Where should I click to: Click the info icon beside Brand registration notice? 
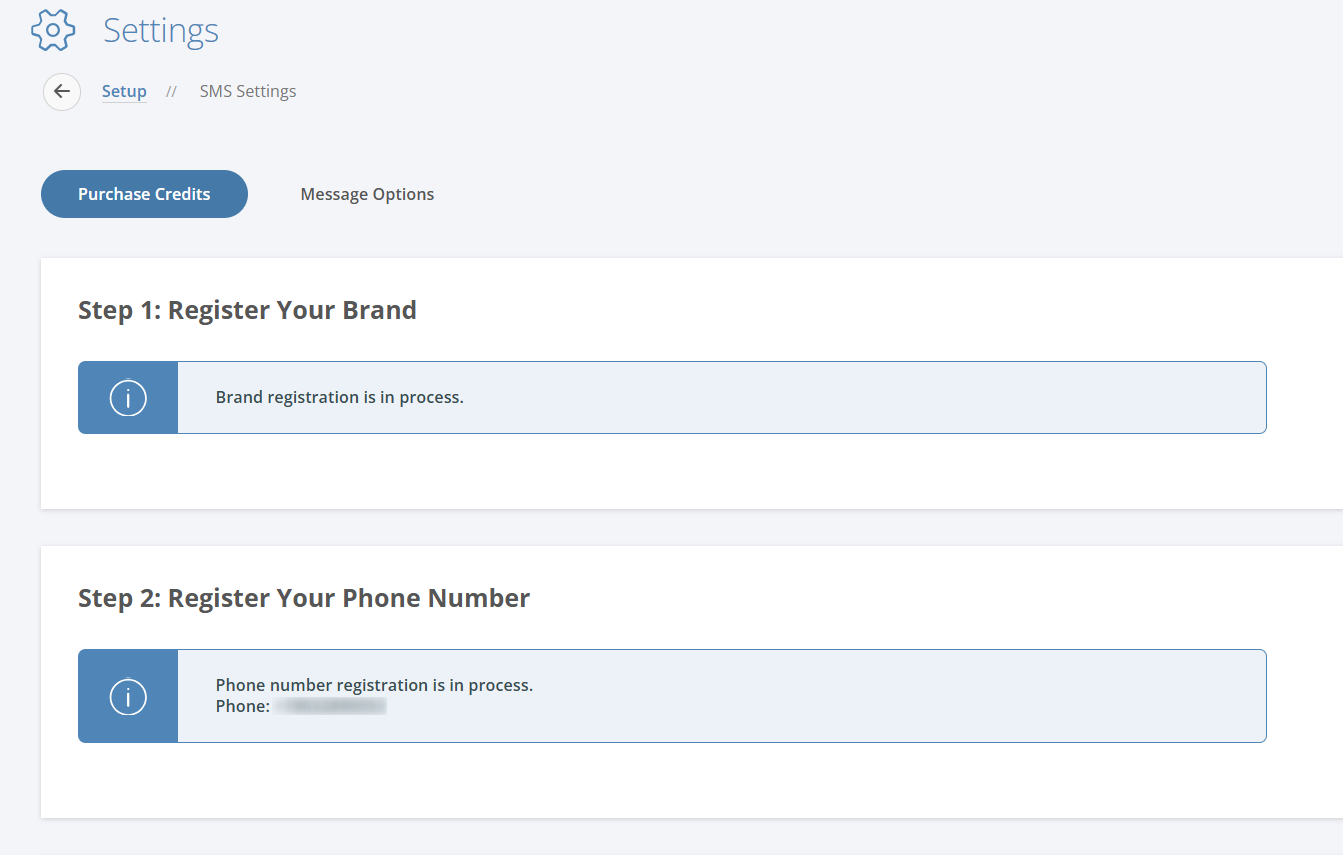(128, 397)
